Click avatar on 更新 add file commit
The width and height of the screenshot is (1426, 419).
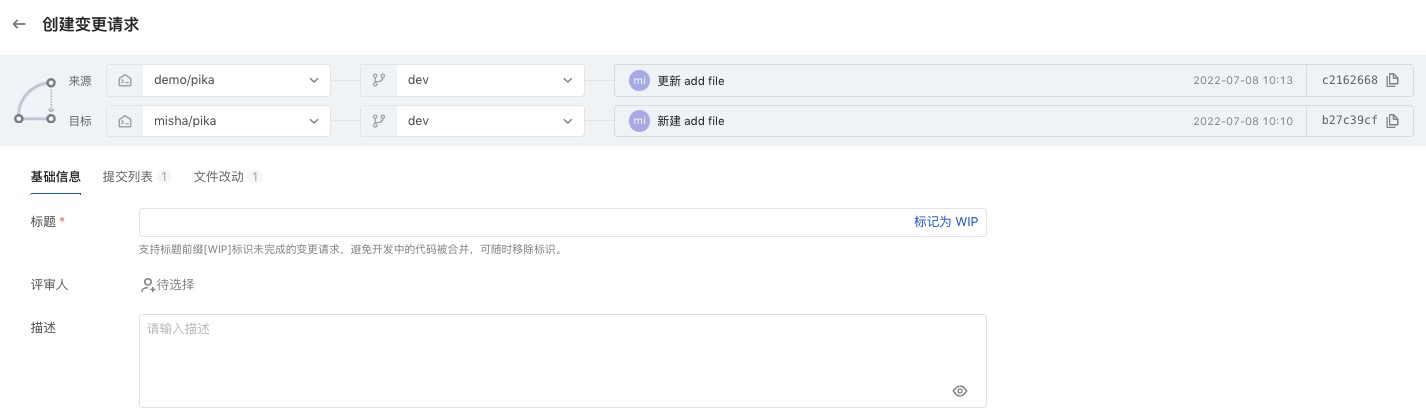coord(639,80)
